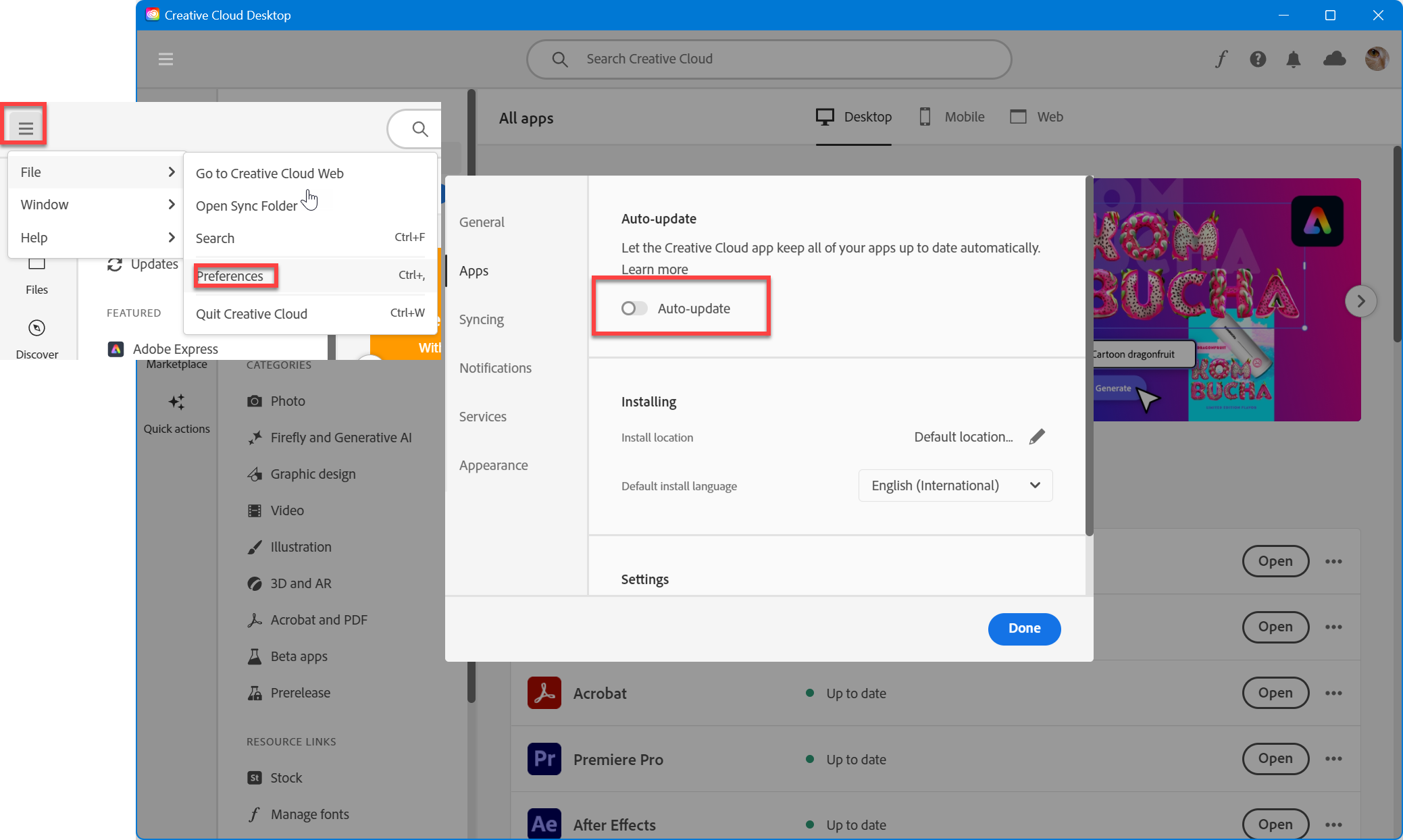Select the Mobile tab for apps
Screen dimensions: 1403x840
click(x=951, y=117)
